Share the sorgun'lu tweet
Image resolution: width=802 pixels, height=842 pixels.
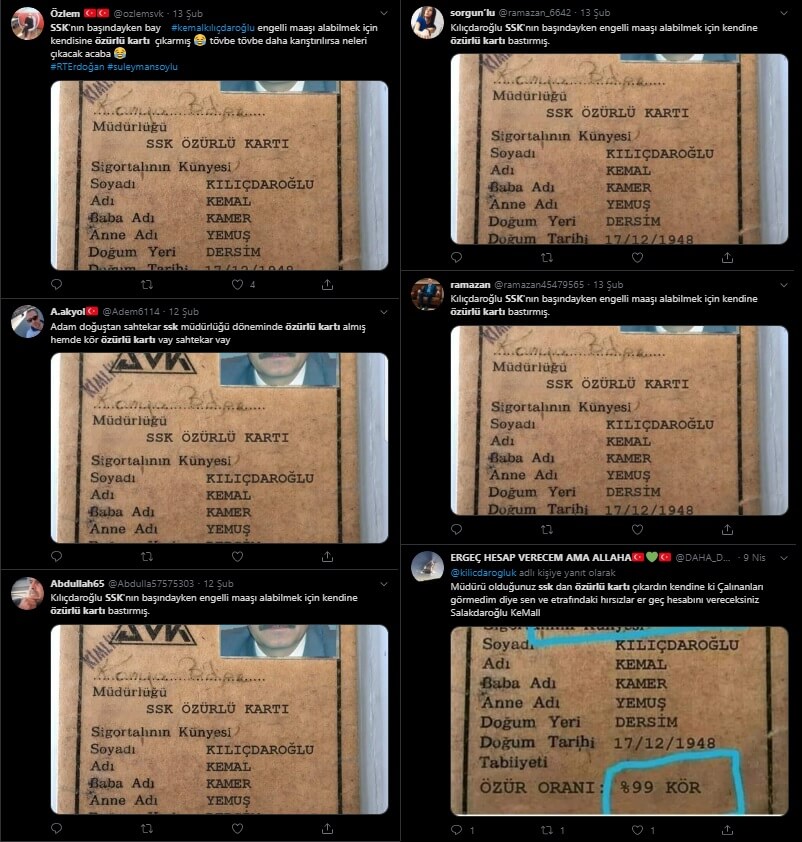(727, 258)
